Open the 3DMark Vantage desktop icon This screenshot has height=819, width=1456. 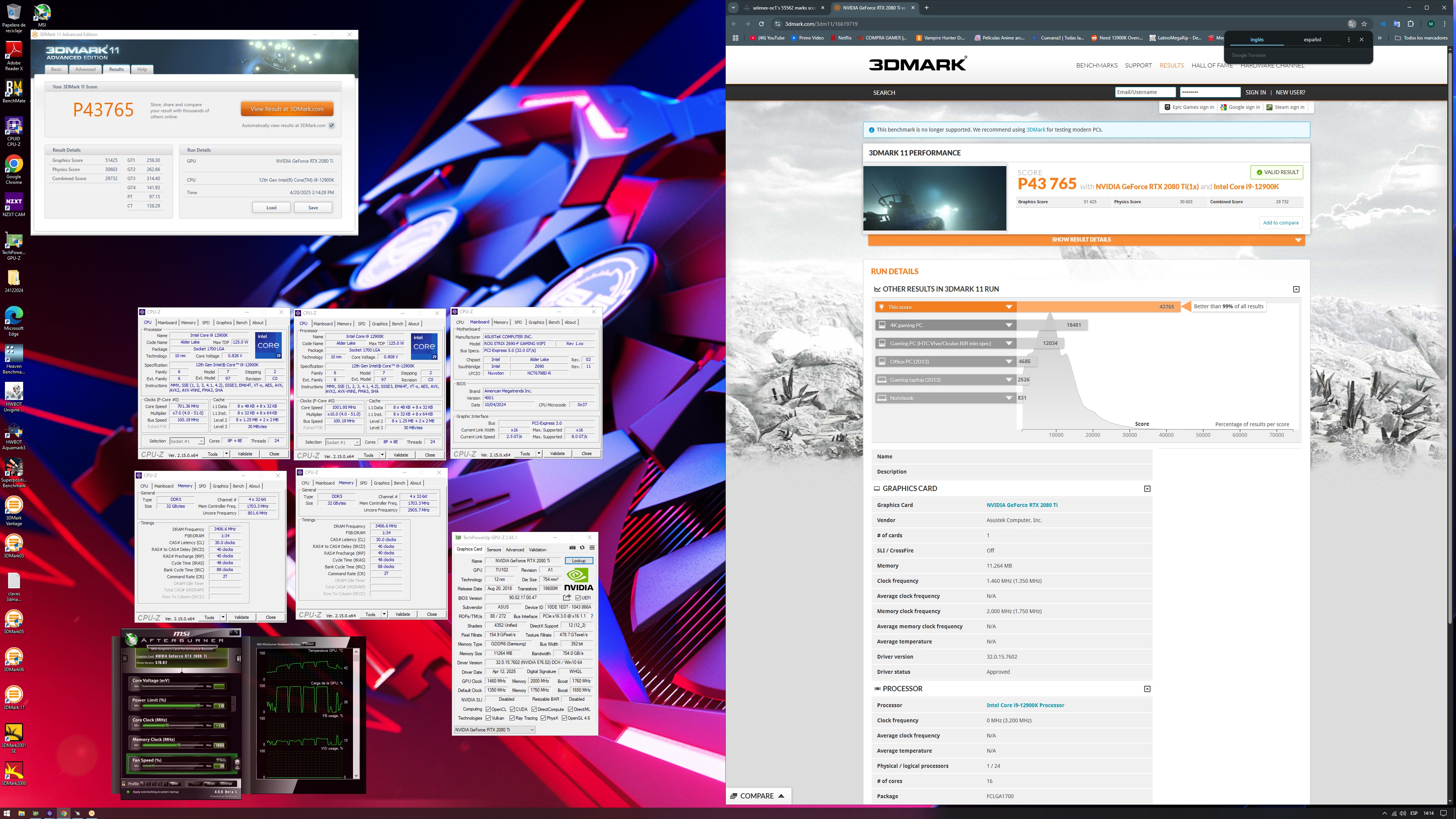tap(14, 511)
